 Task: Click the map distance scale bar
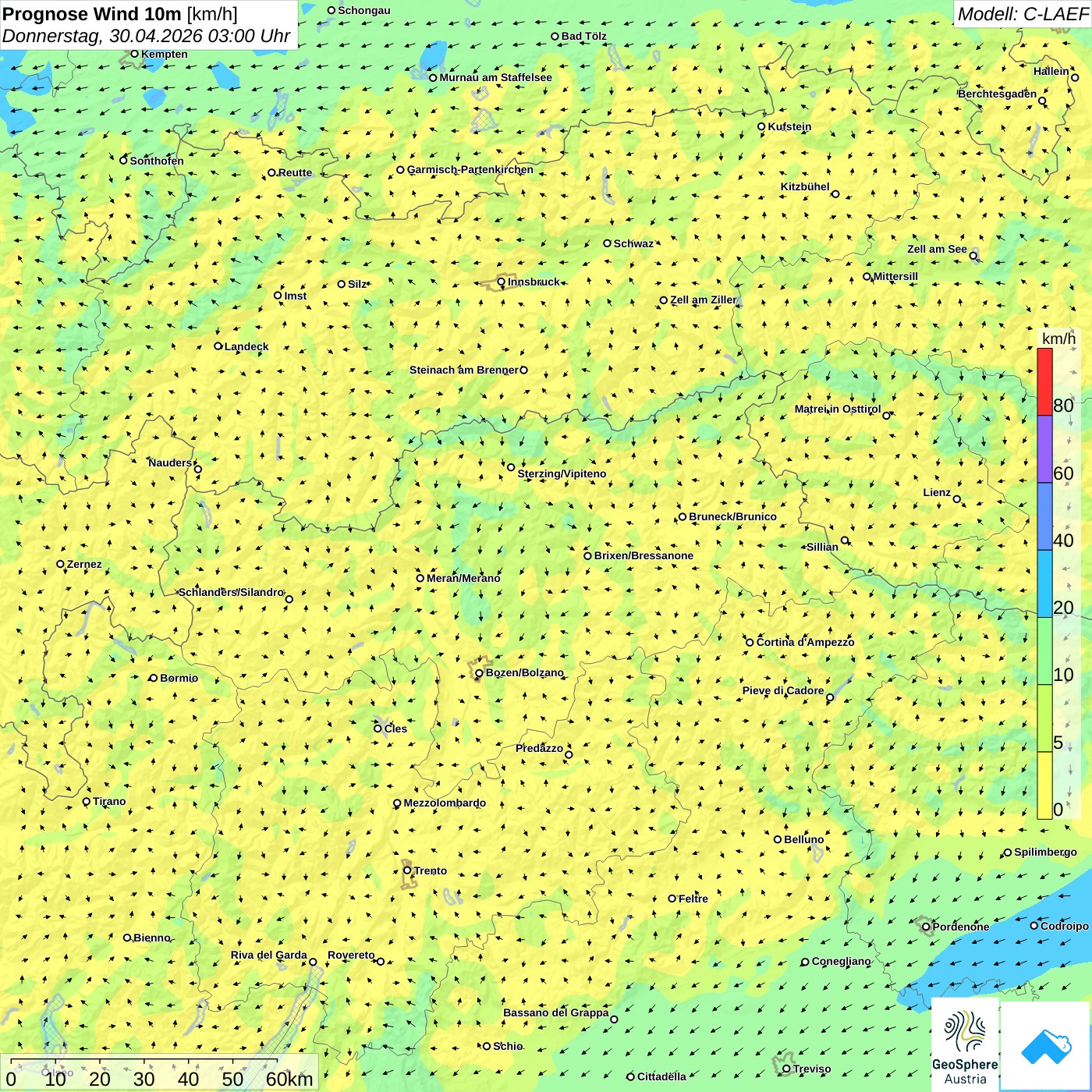(x=160, y=1072)
